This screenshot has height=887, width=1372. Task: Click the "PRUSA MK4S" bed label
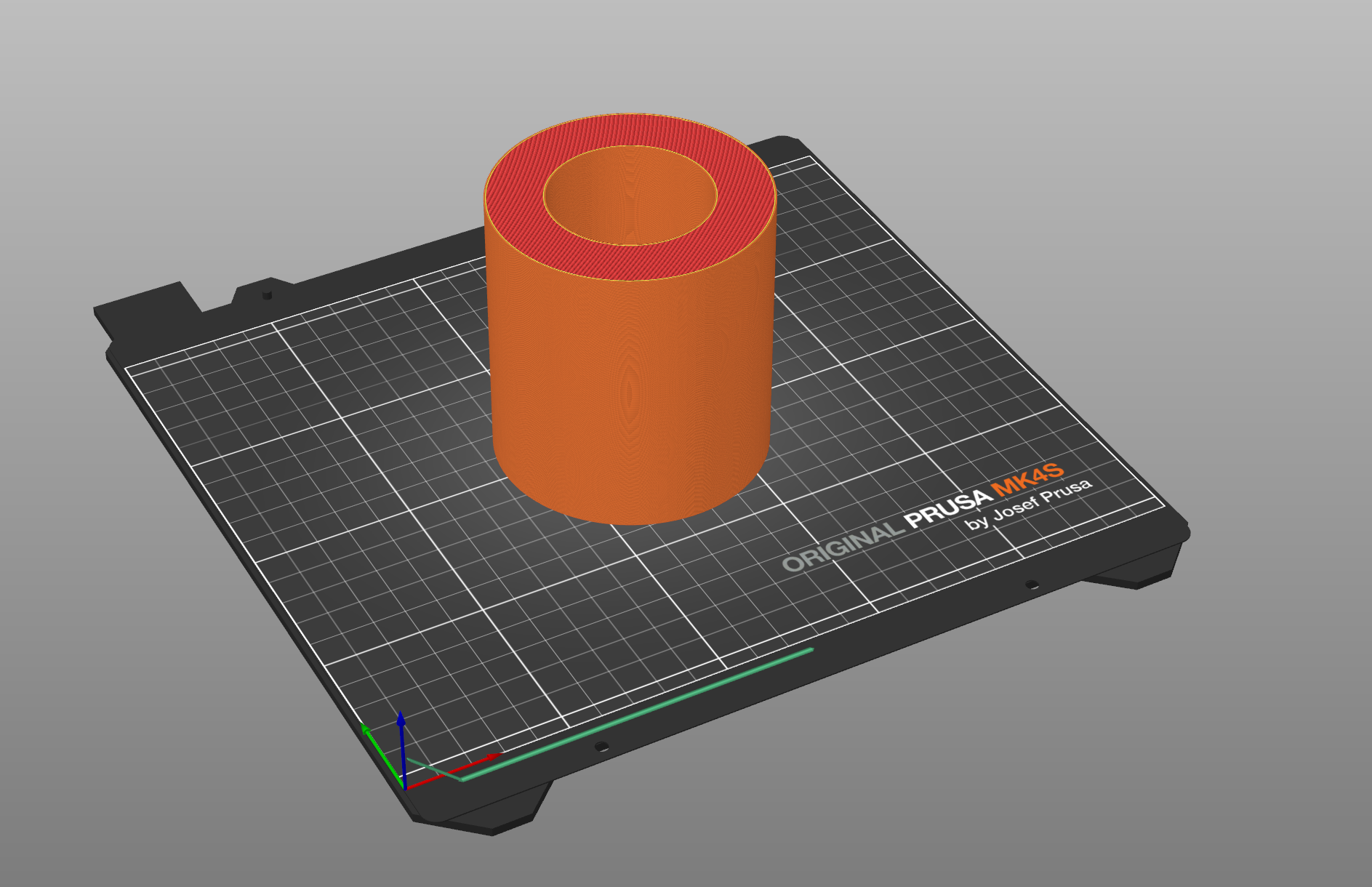[x=984, y=497]
